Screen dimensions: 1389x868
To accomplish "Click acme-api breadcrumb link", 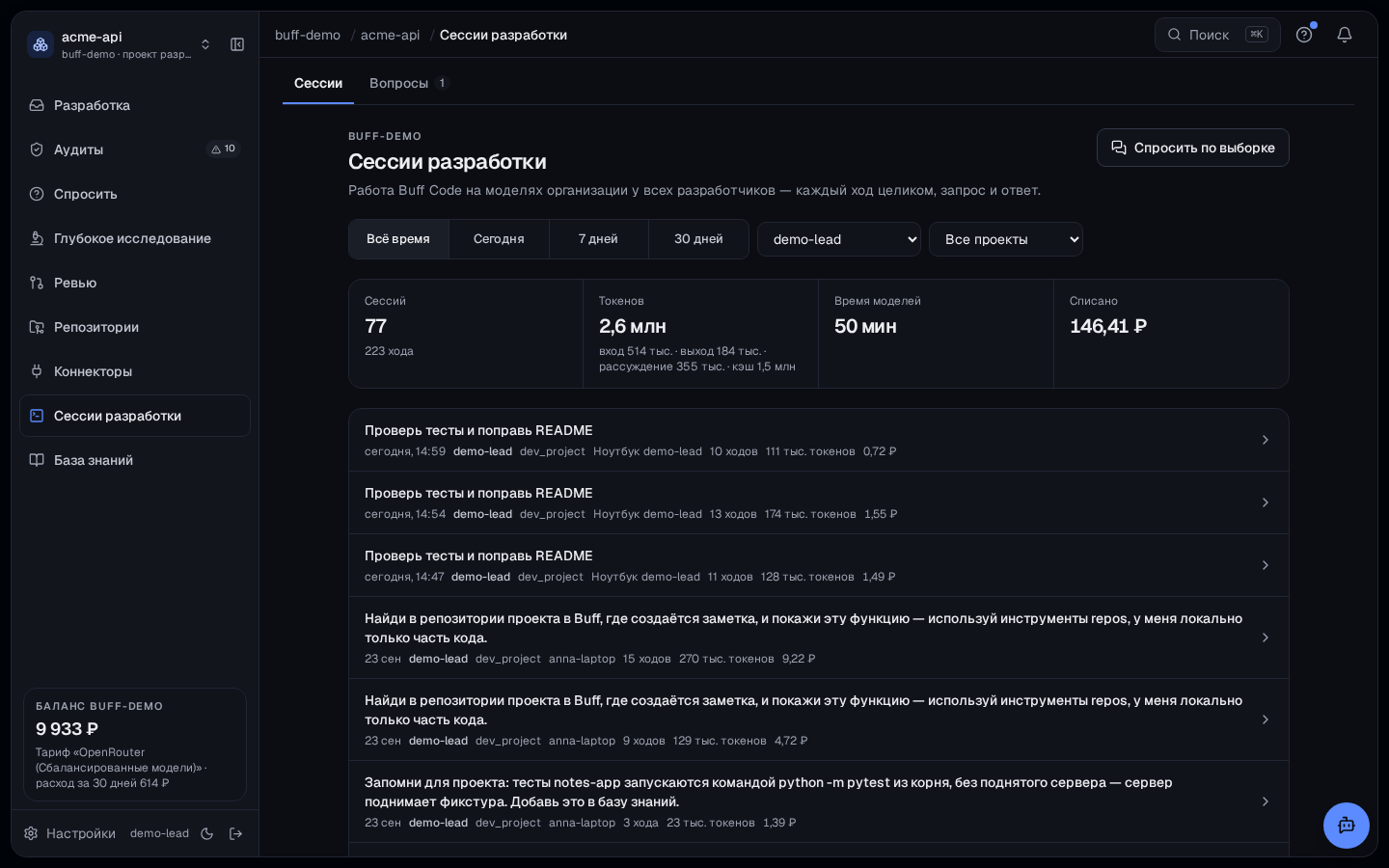I will click(391, 35).
